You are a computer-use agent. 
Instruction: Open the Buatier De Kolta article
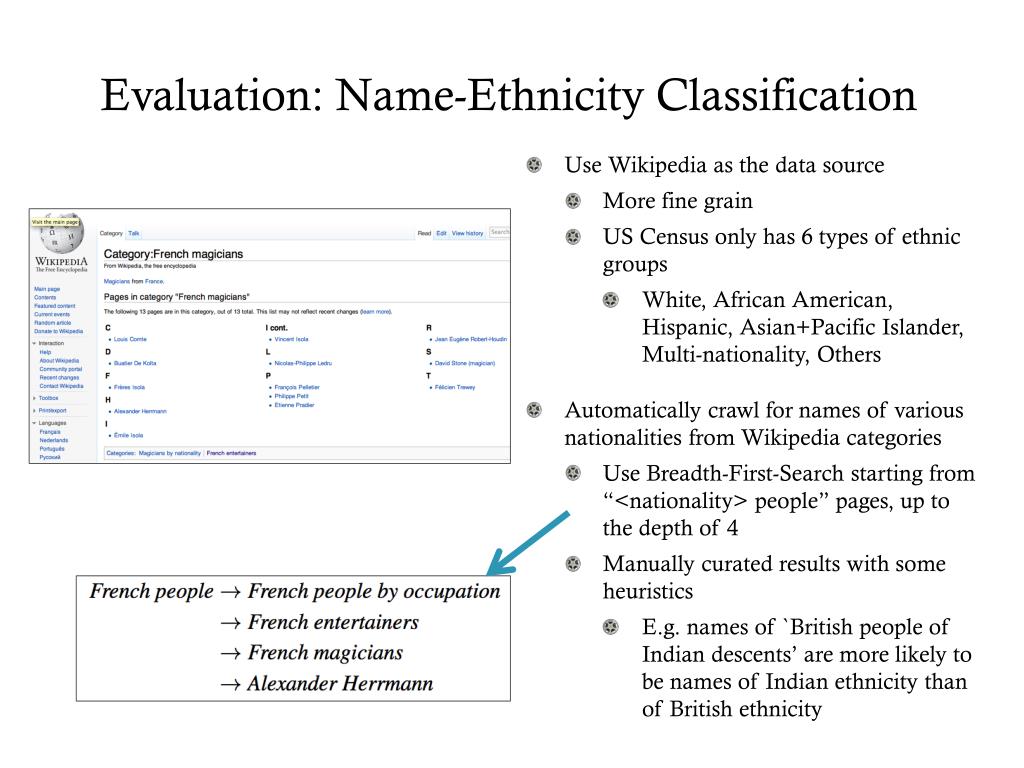click(135, 363)
